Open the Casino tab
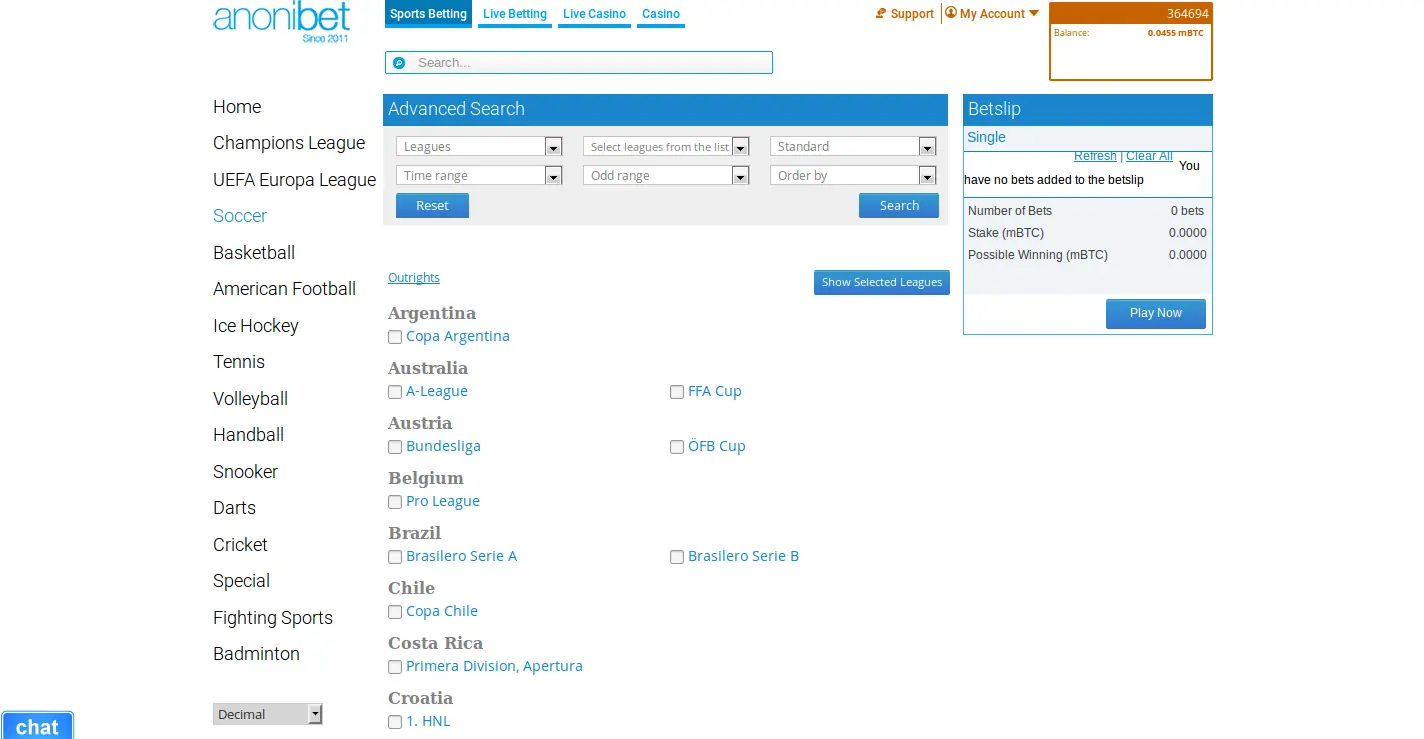Screen dimensions: 1424x739 (661, 14)
